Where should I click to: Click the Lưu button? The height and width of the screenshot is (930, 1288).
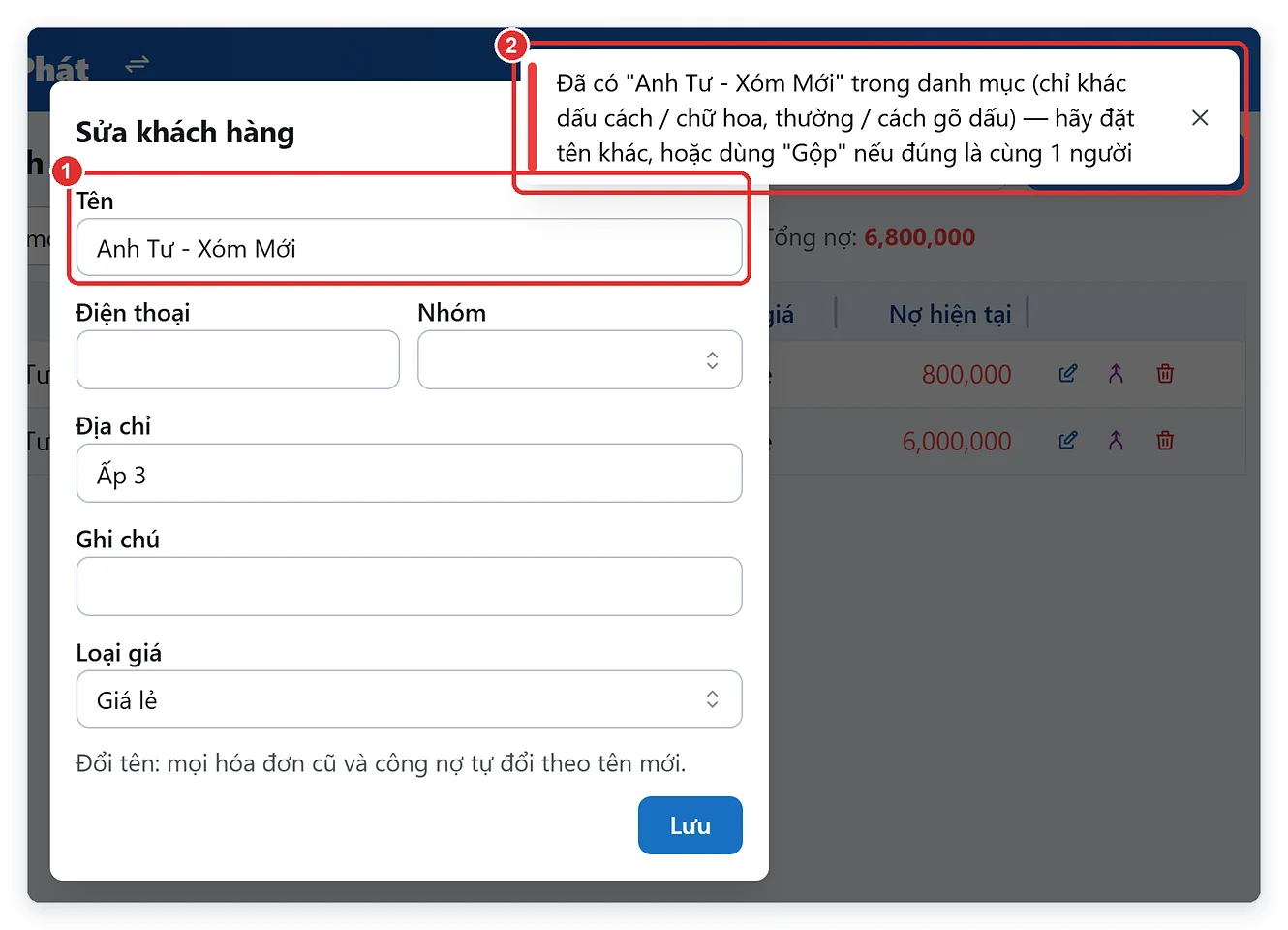point(690,825)
